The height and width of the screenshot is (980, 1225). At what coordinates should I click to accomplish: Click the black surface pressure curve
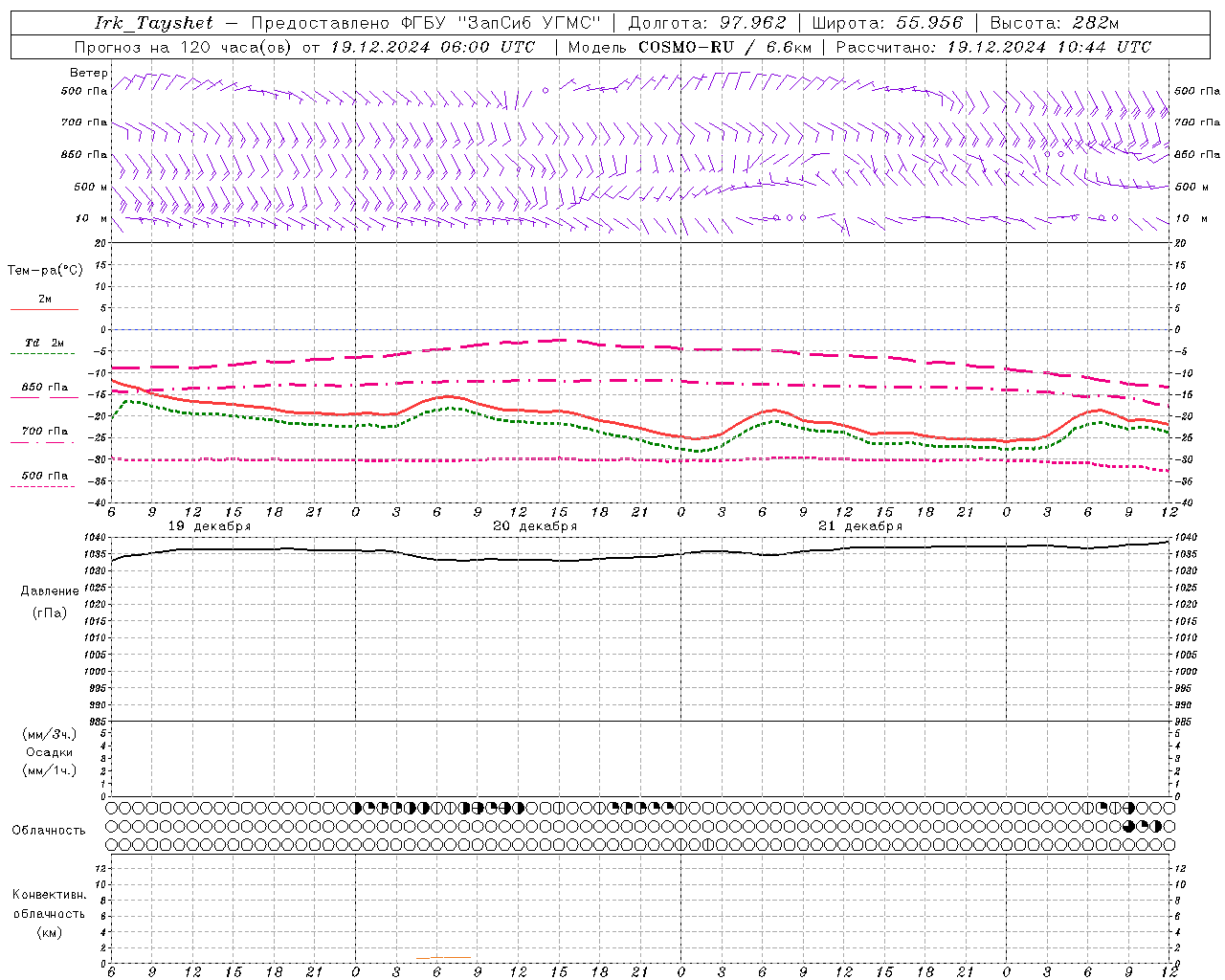[x=640, y=557]
